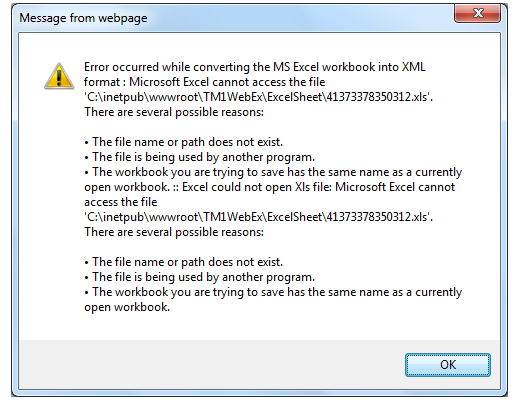Click the first "file name or path does not exist" bullet
The image size is (524, 400).
(x=183, y=142)
